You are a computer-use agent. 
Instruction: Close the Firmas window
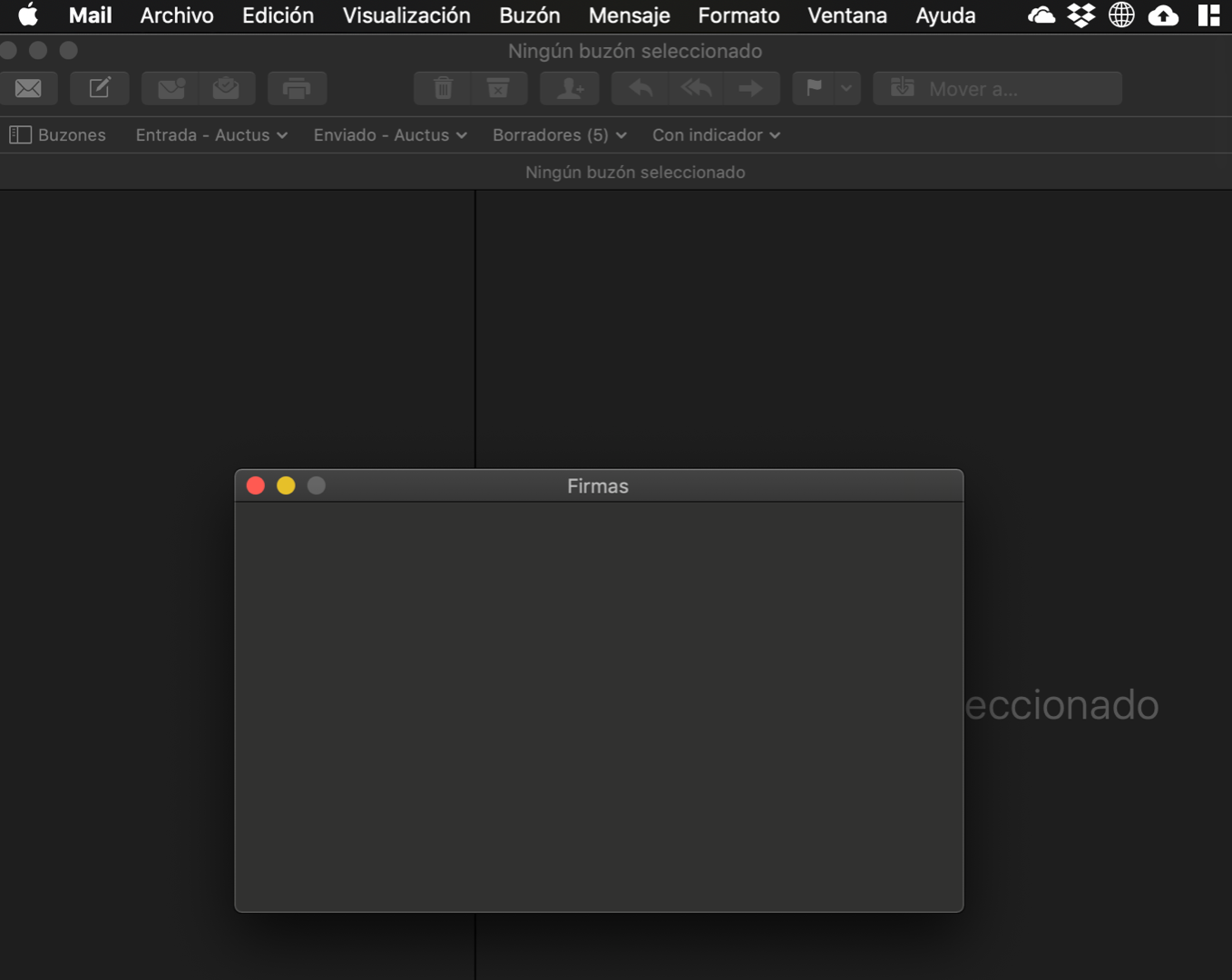coord(256,485)
